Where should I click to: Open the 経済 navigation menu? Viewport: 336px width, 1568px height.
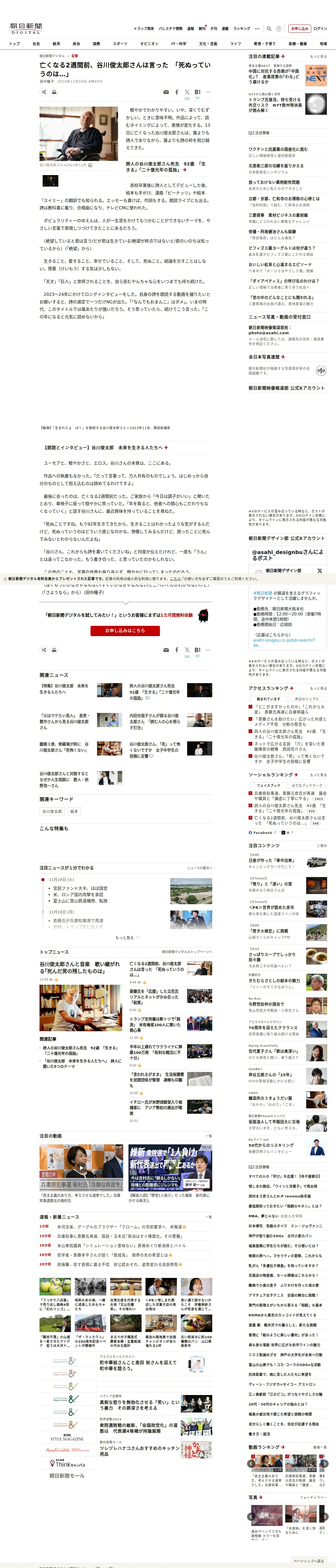coord(56,44)
